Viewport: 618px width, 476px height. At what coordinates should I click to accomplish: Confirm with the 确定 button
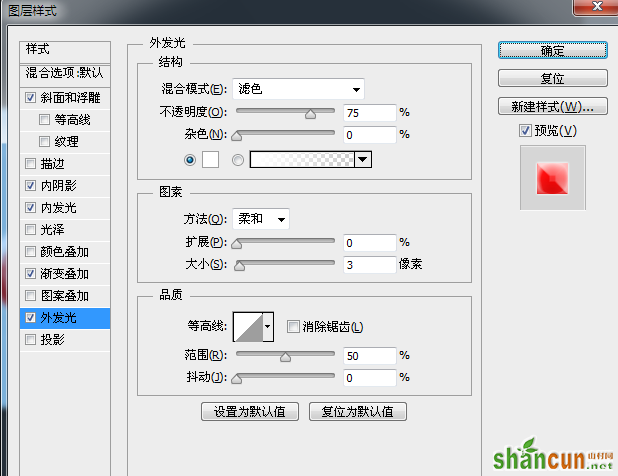click(x=553, y=50)
